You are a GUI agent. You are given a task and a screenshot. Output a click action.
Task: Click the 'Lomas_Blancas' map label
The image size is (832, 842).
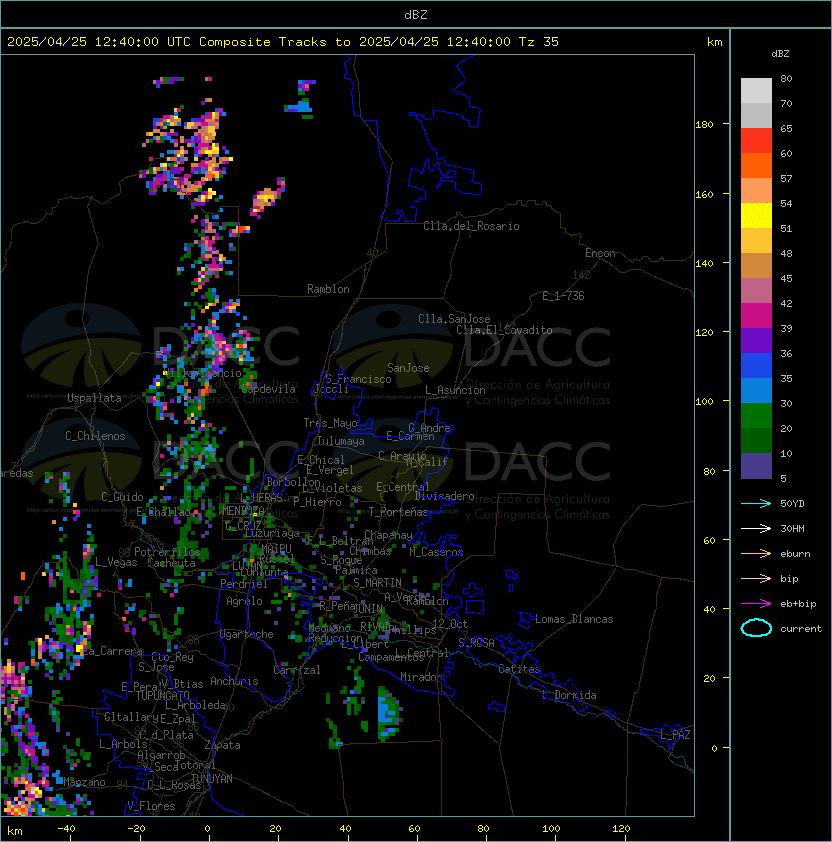(574, 619)
